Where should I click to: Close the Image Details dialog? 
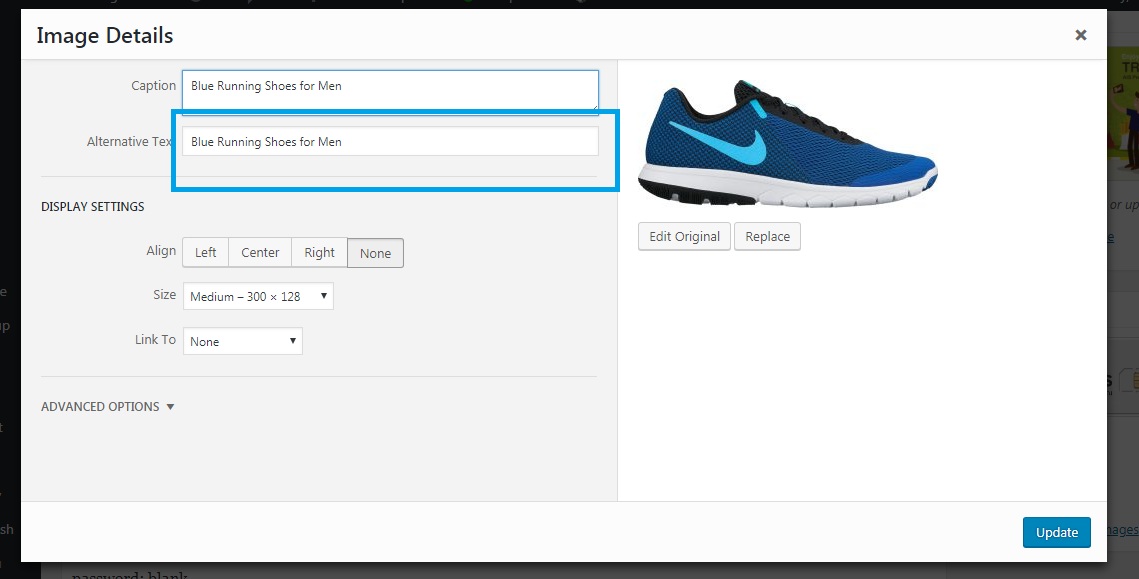[1080, 35]
